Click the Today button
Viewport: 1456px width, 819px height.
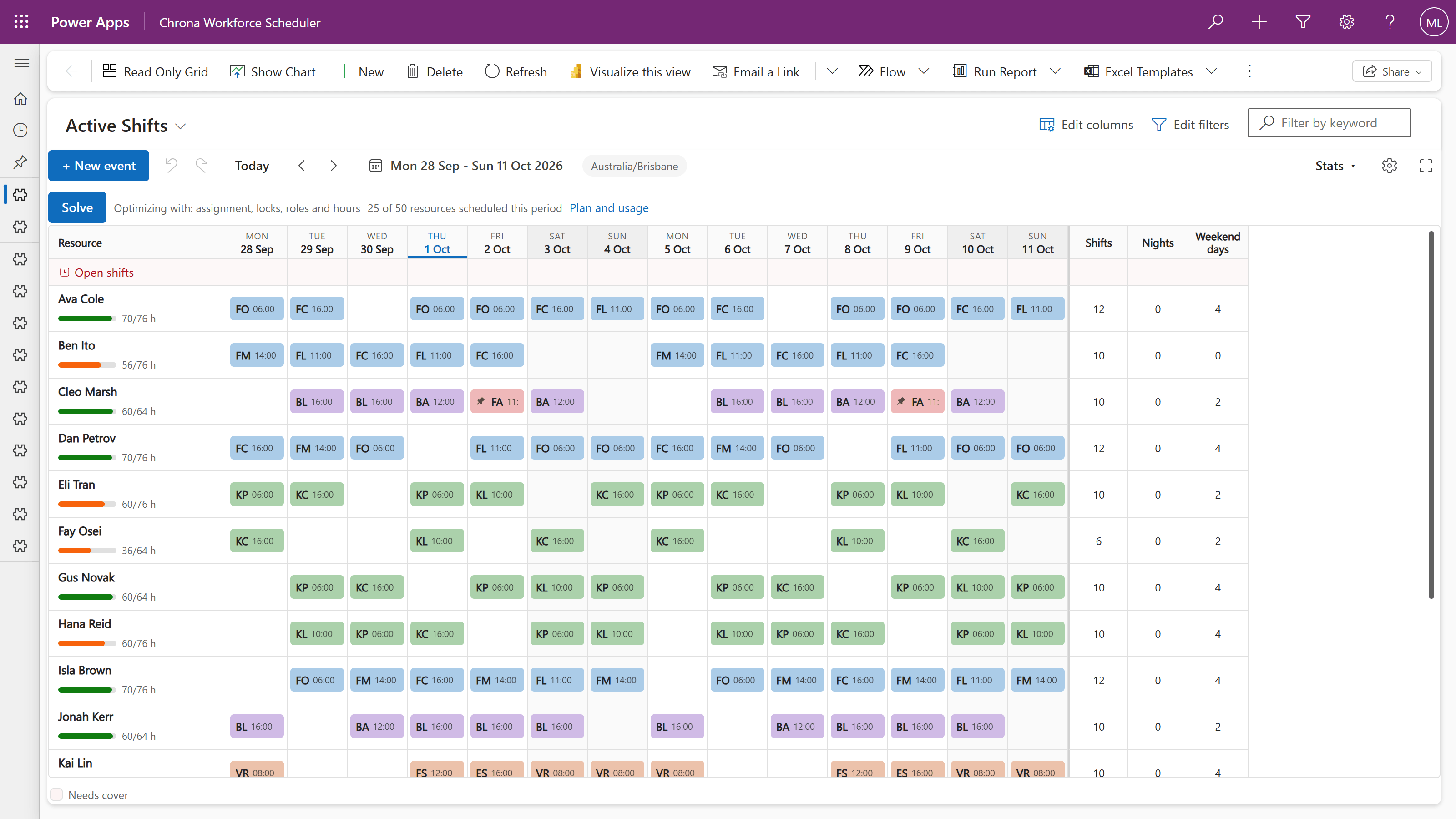pos(252,166)
